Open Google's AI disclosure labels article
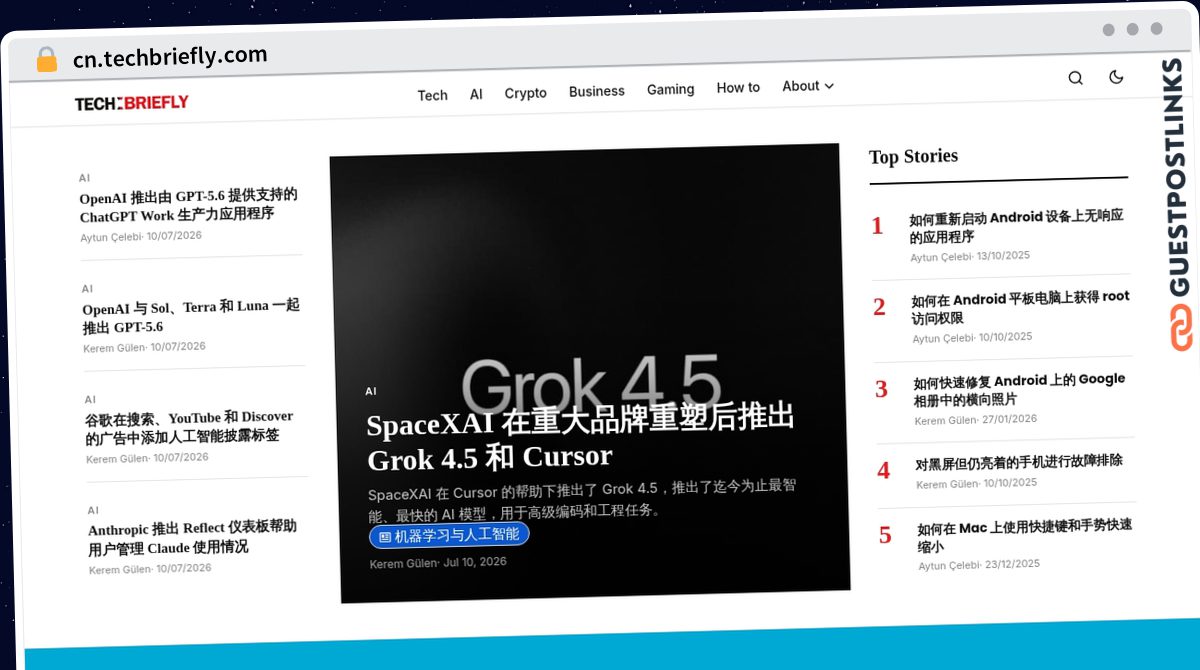The height and width of the screenshot is (670, 1200). pyautogui.click(x=189, y=426)
